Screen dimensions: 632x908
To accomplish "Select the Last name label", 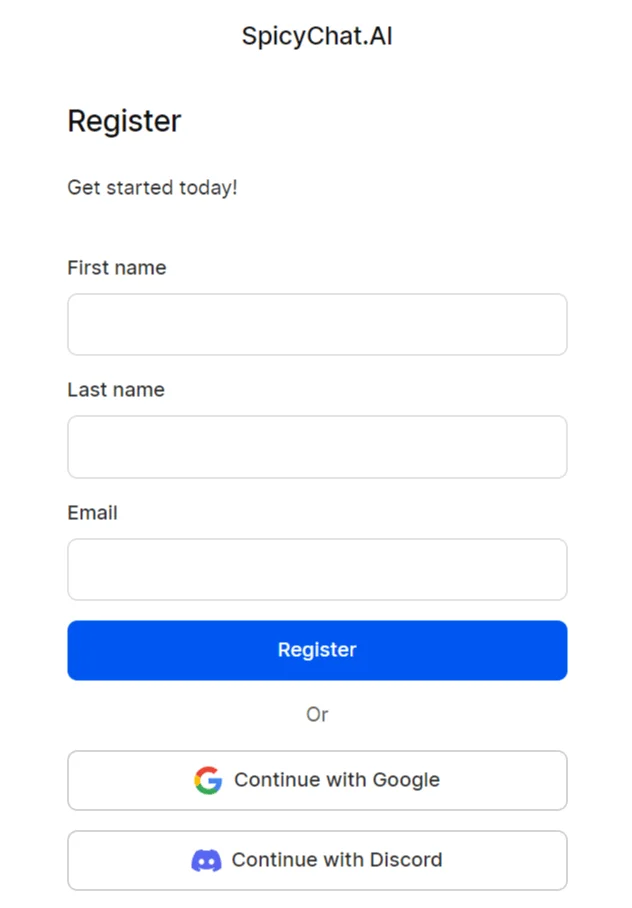I will tap(115, 389).
